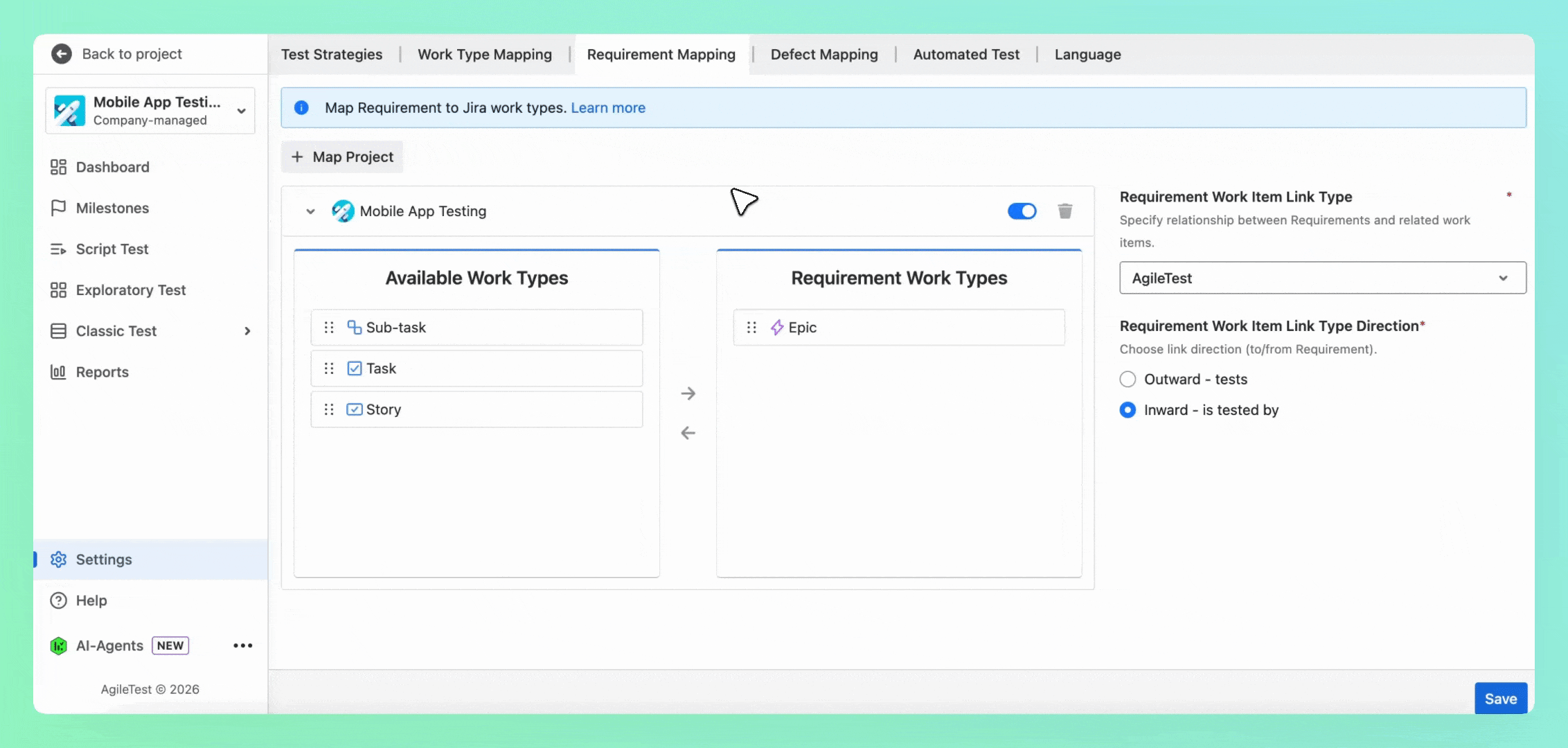
Task: Open the Learn more link
Action: [608, 108]
